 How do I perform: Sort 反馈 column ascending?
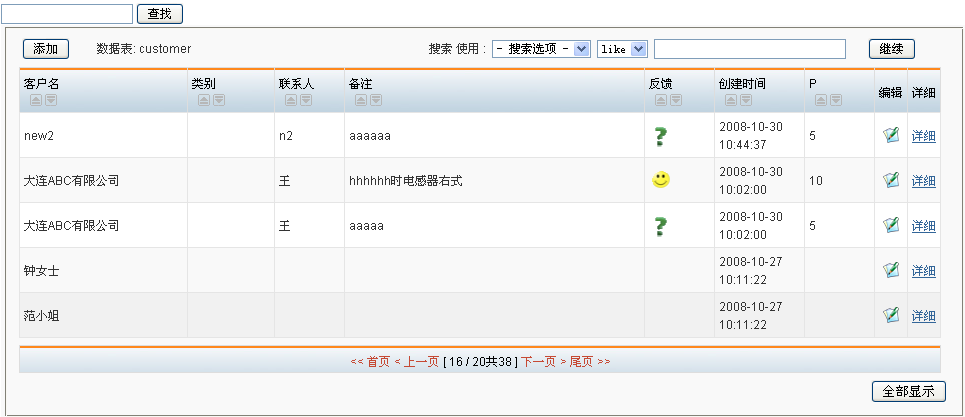[661, 100]
